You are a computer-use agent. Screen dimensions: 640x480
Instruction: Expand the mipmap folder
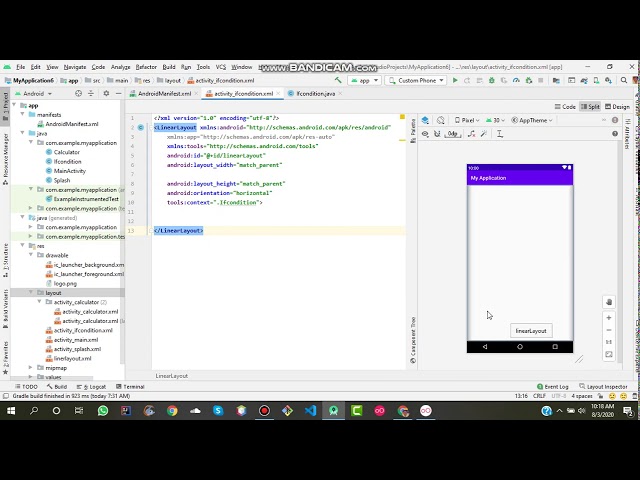[x=31, y=367]
